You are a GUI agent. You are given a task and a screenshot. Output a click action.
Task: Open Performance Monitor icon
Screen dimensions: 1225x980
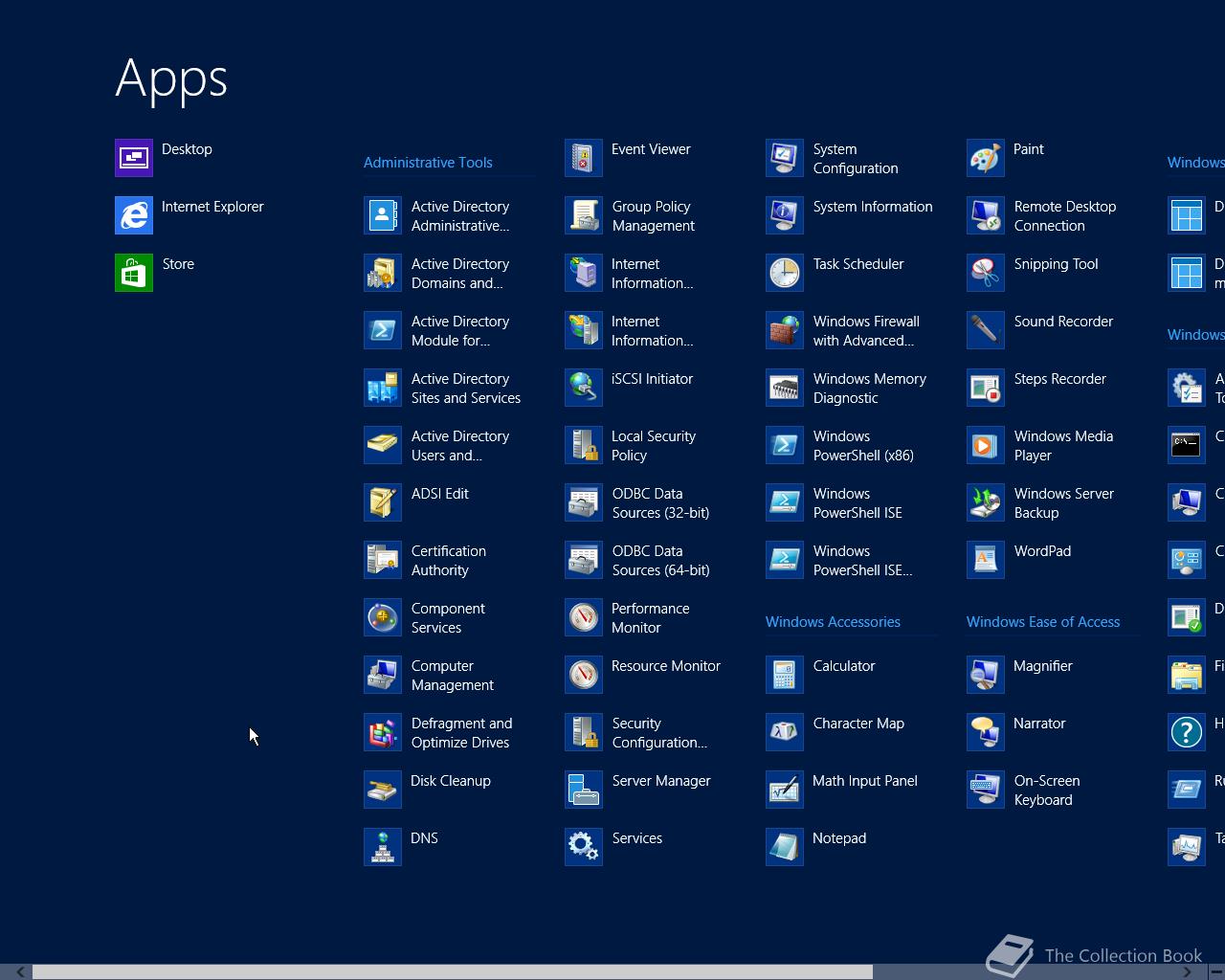584,617
